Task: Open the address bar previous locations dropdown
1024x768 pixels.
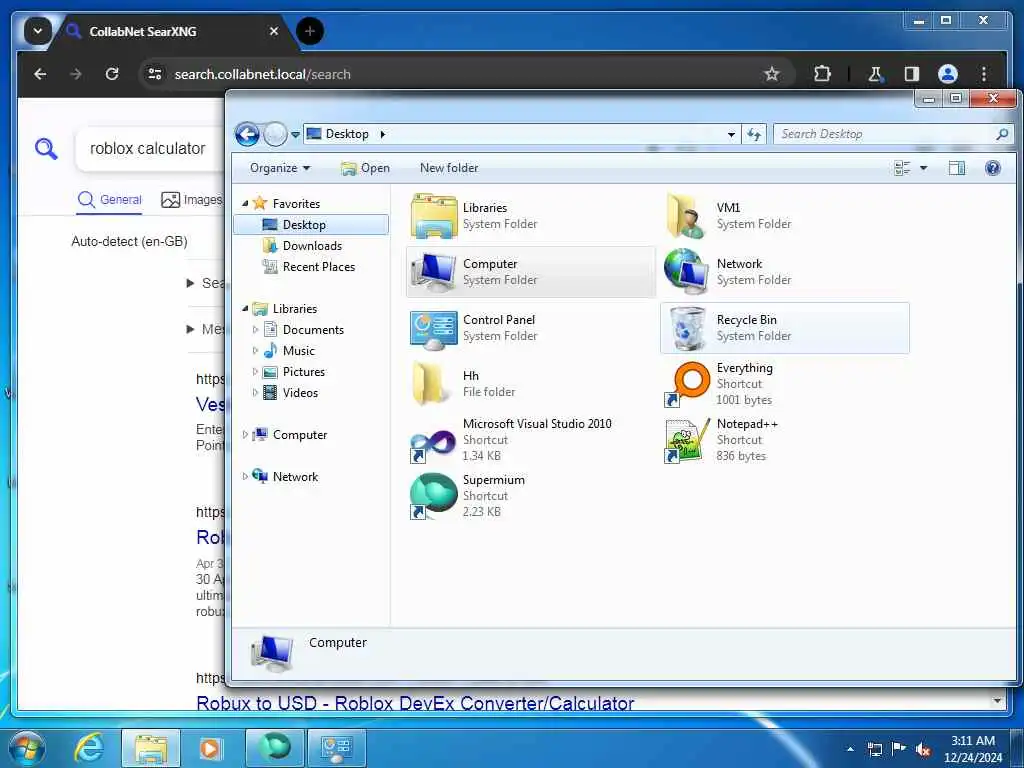Action: point(731,135)
